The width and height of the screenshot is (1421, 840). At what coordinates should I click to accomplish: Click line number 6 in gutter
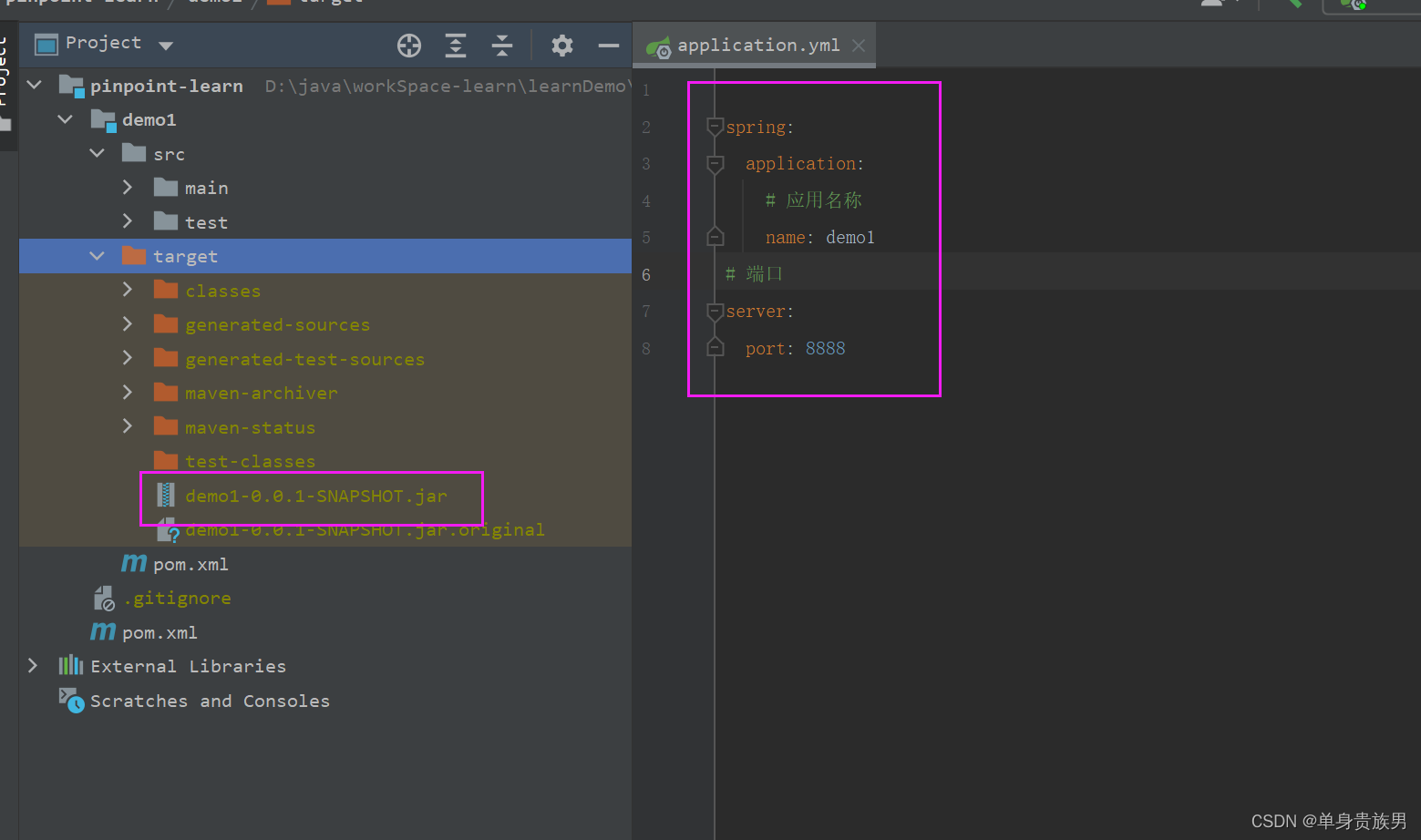(646, 274)
